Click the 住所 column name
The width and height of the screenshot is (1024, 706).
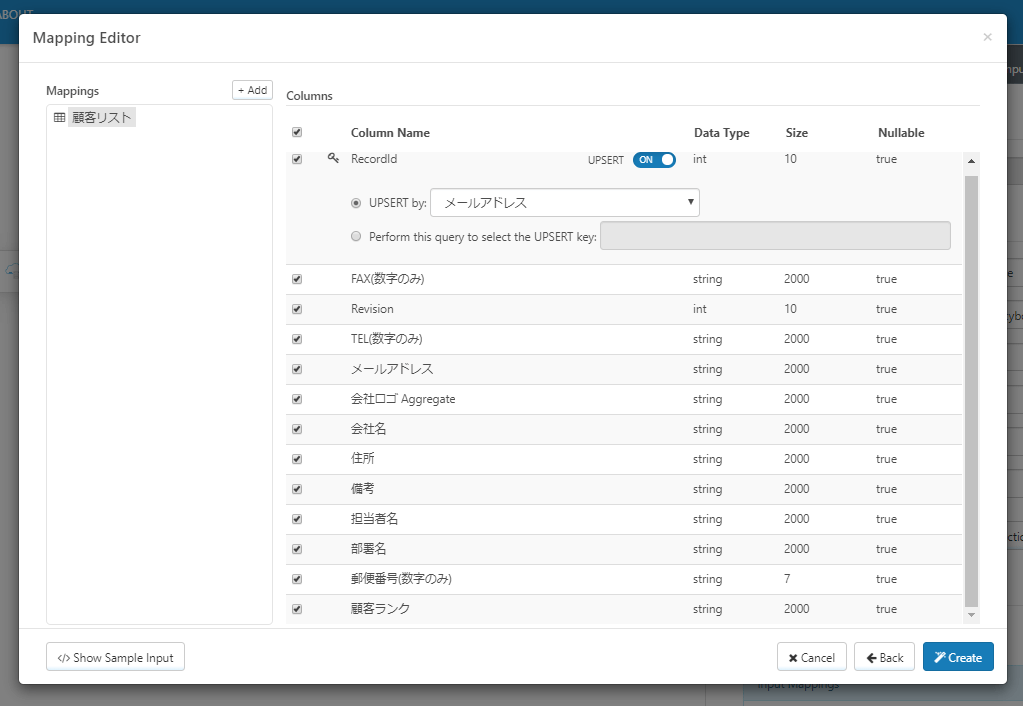pos(362,458)
